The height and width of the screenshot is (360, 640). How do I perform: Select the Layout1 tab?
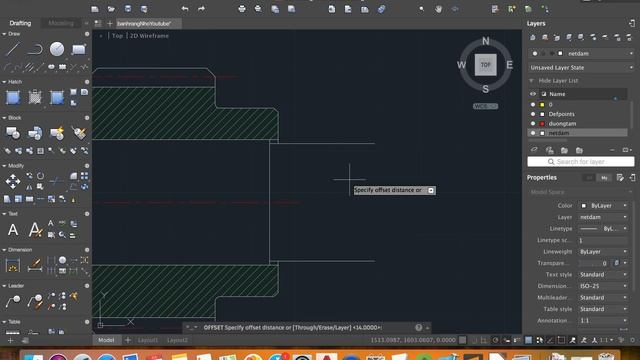click(148, 340)
